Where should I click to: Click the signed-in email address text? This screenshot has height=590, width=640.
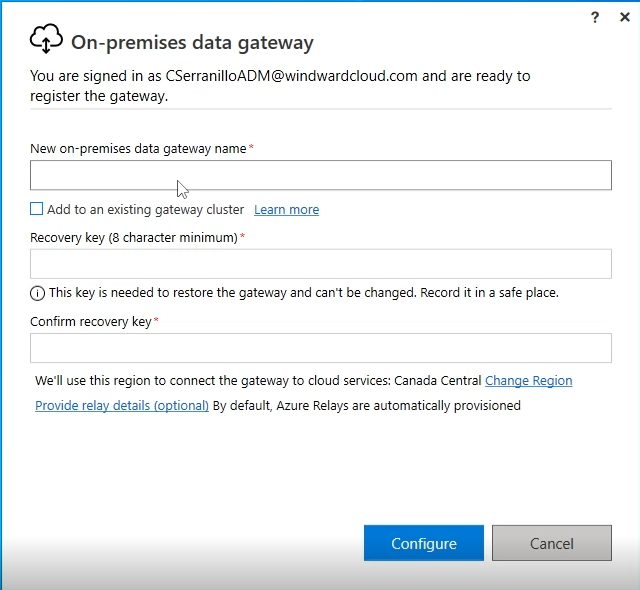point(291,76)
